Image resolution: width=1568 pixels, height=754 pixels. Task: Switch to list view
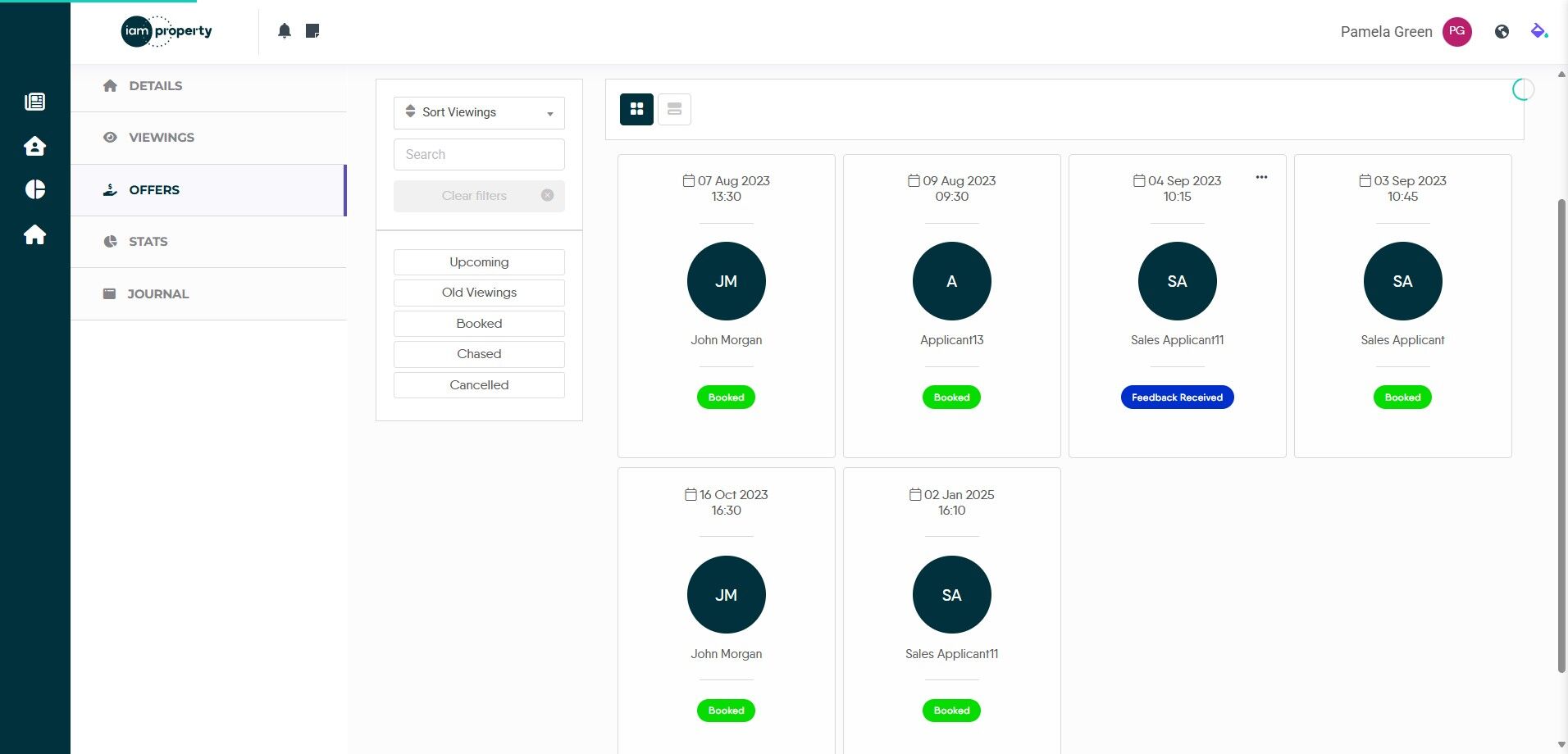click(x=674, y=109)
